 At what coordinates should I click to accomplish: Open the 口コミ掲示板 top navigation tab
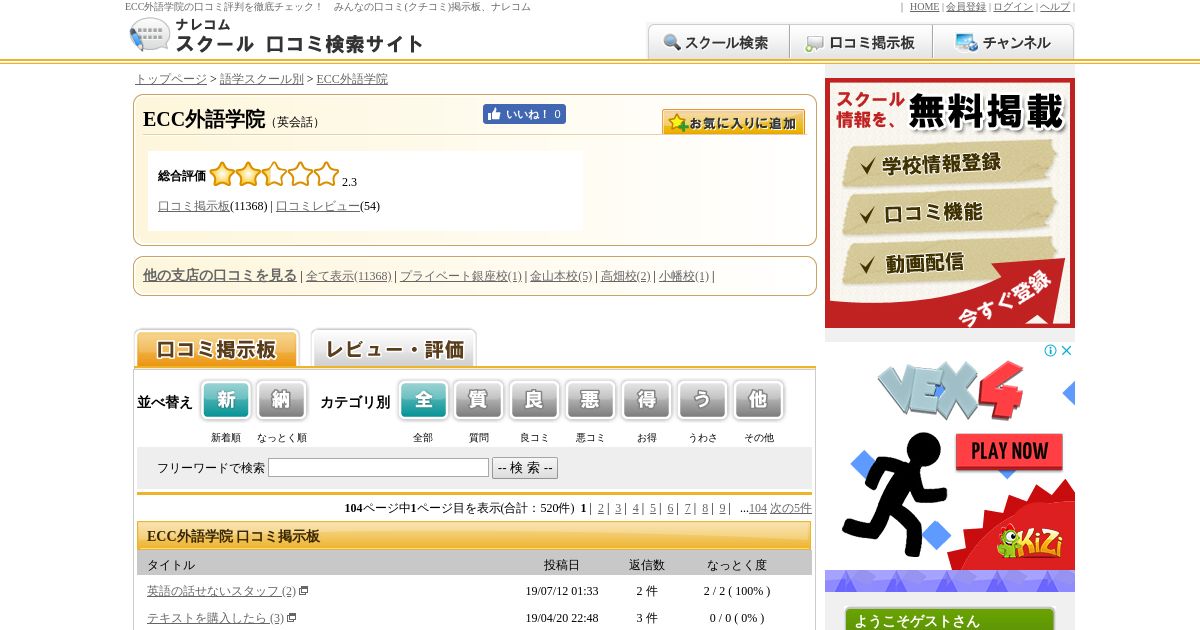(861, 42)
